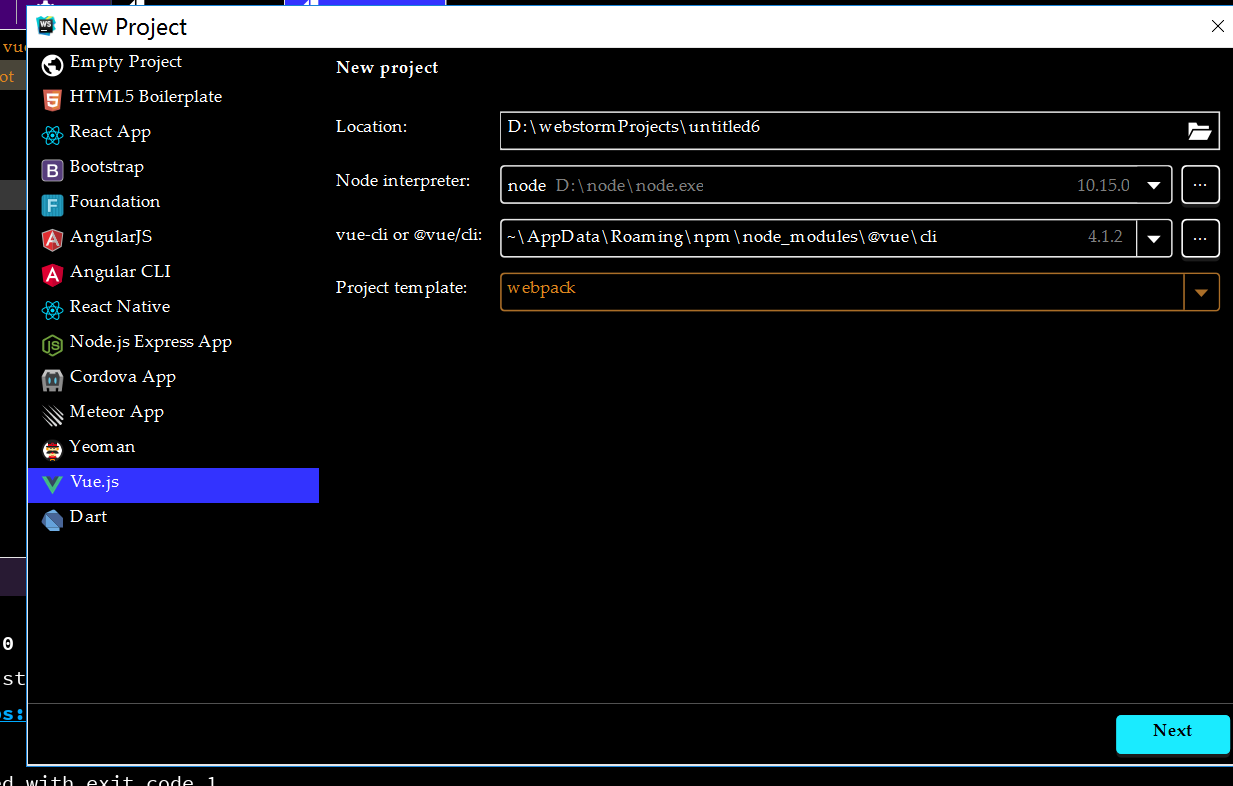Close the New Project dialog
The width and height of the screenshot is (1233, 786).
[1217, 27]
